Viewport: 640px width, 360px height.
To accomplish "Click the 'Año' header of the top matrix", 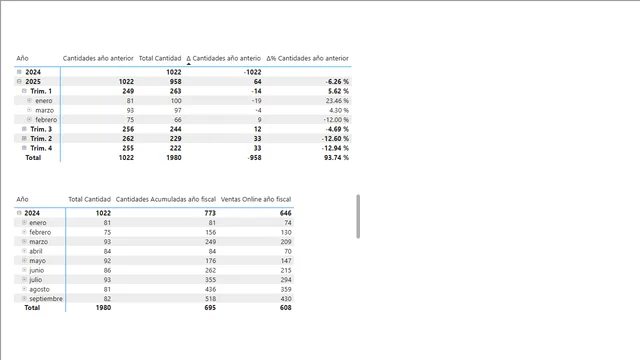I will pos(22,58).
